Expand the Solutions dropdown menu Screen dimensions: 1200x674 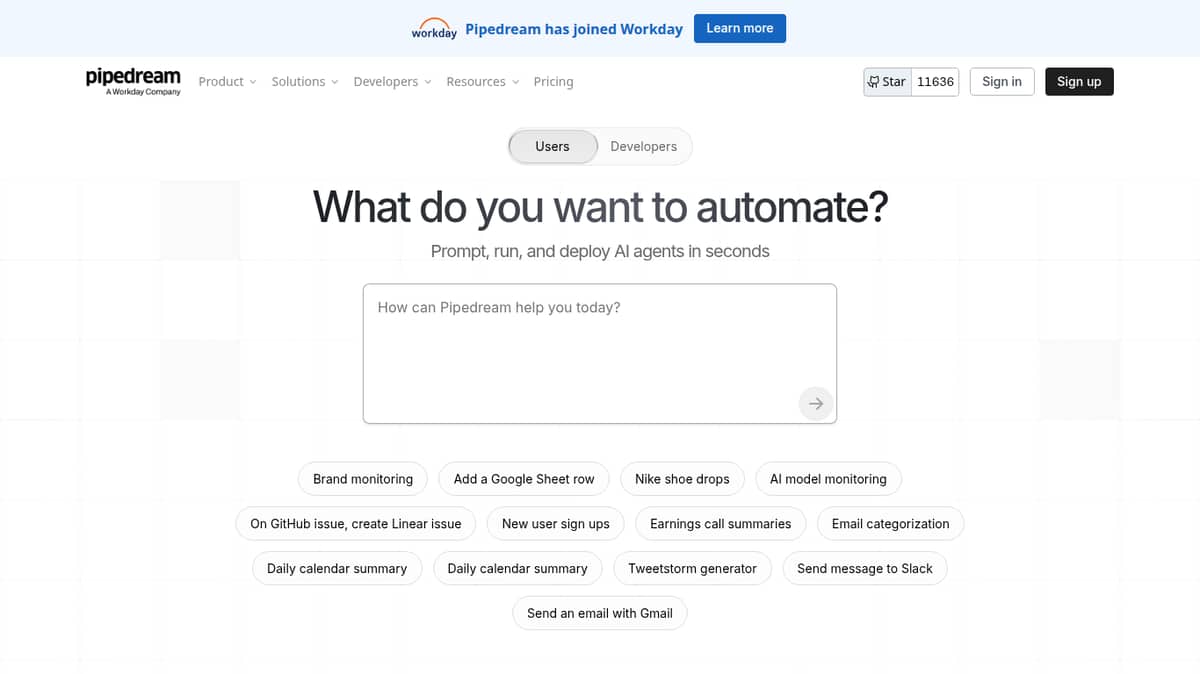click(x=305, y=82)
